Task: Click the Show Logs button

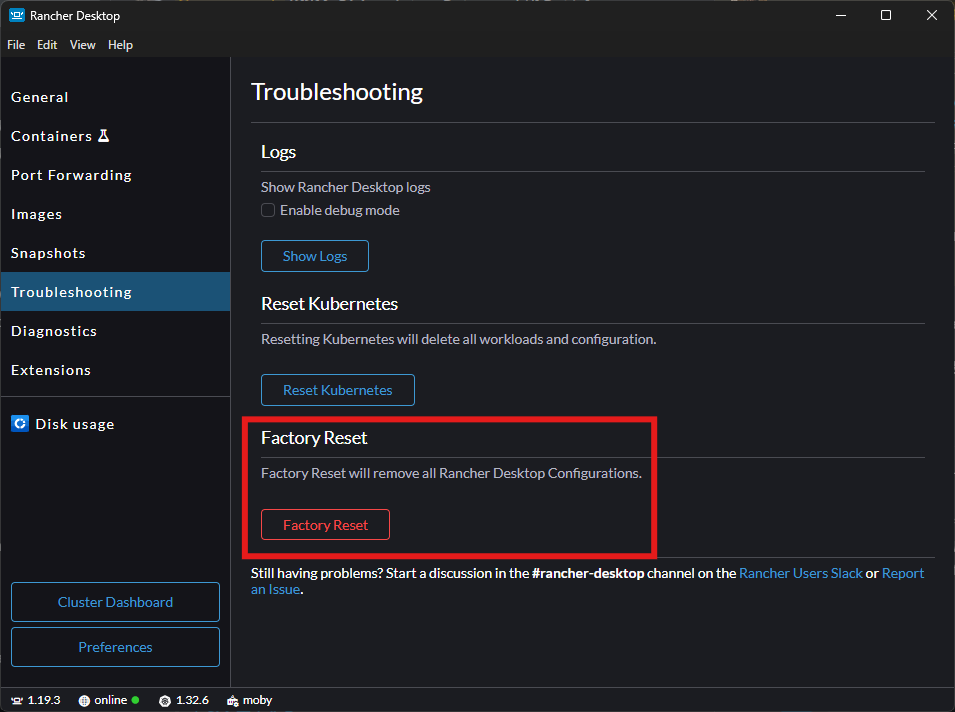Action: pyautogui.click(x=315, y=256)
